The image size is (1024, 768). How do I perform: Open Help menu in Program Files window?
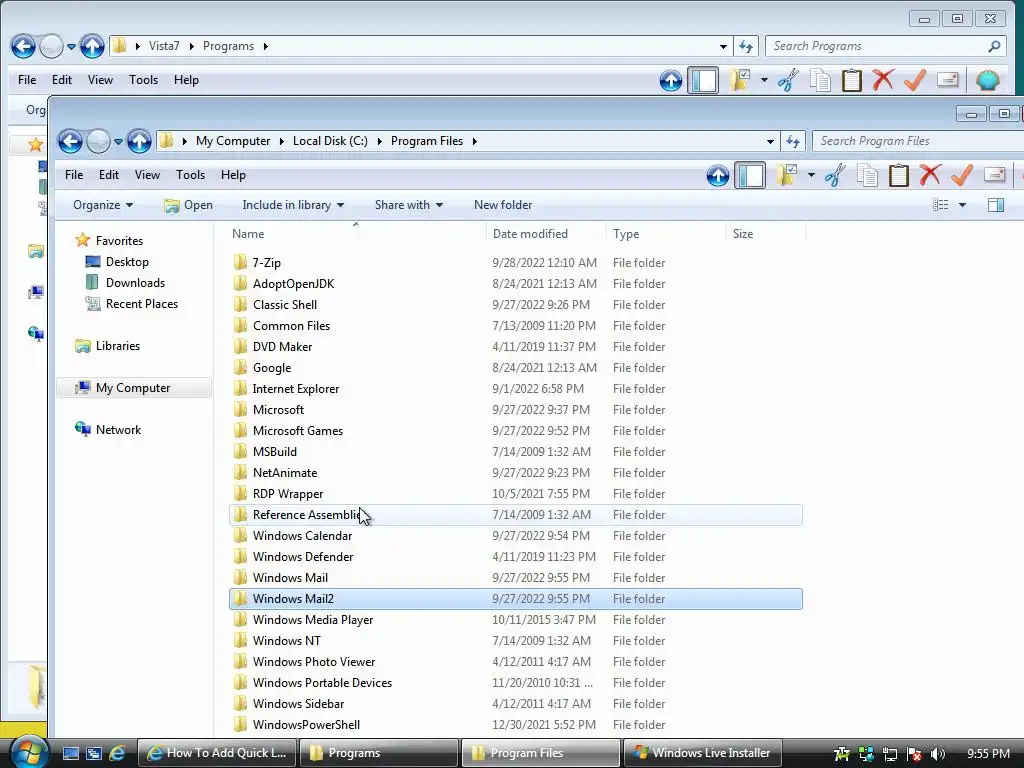pyautogui.click(x=233, y=175)
